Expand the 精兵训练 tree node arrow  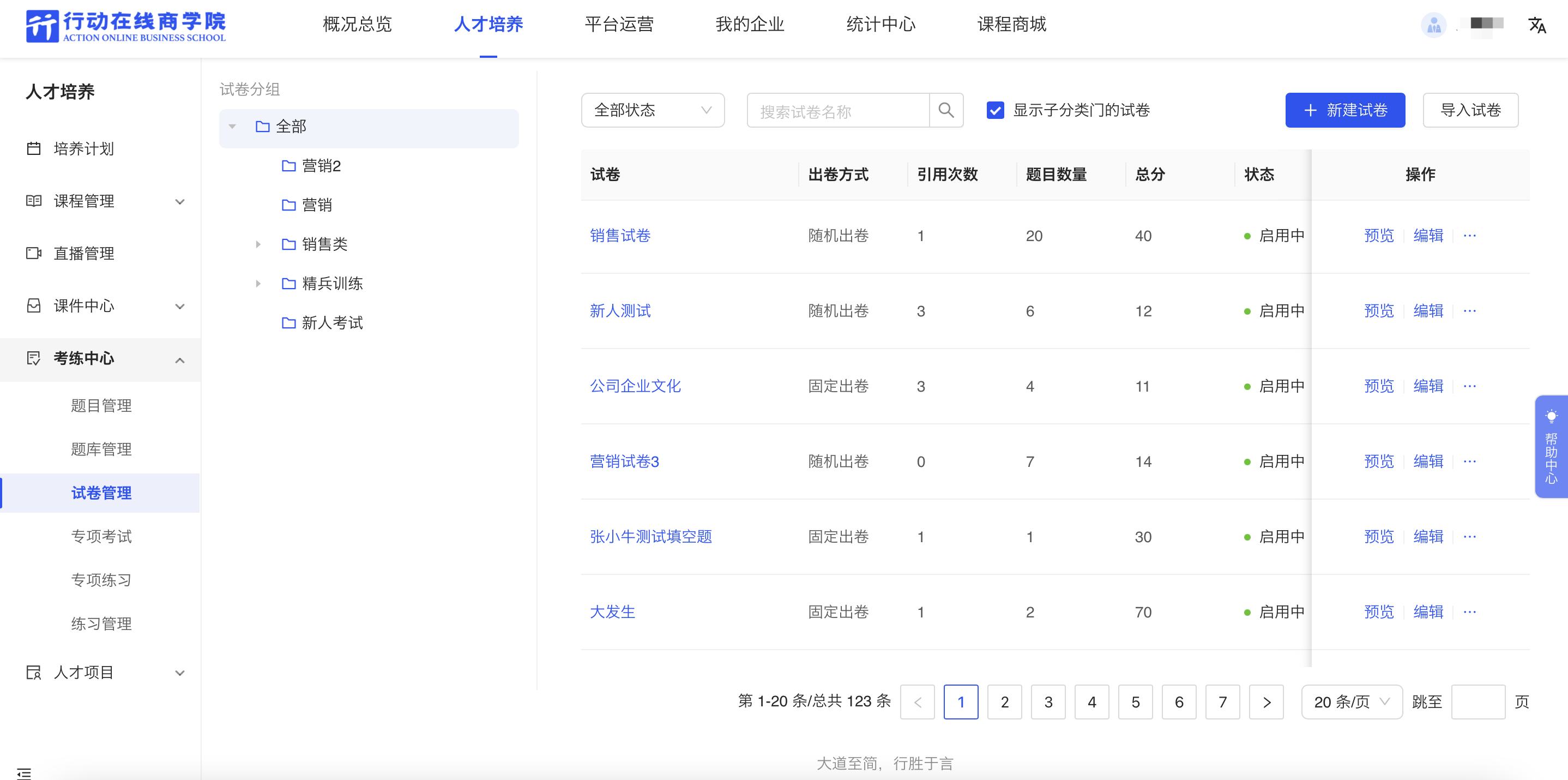[x=258, y=283]
